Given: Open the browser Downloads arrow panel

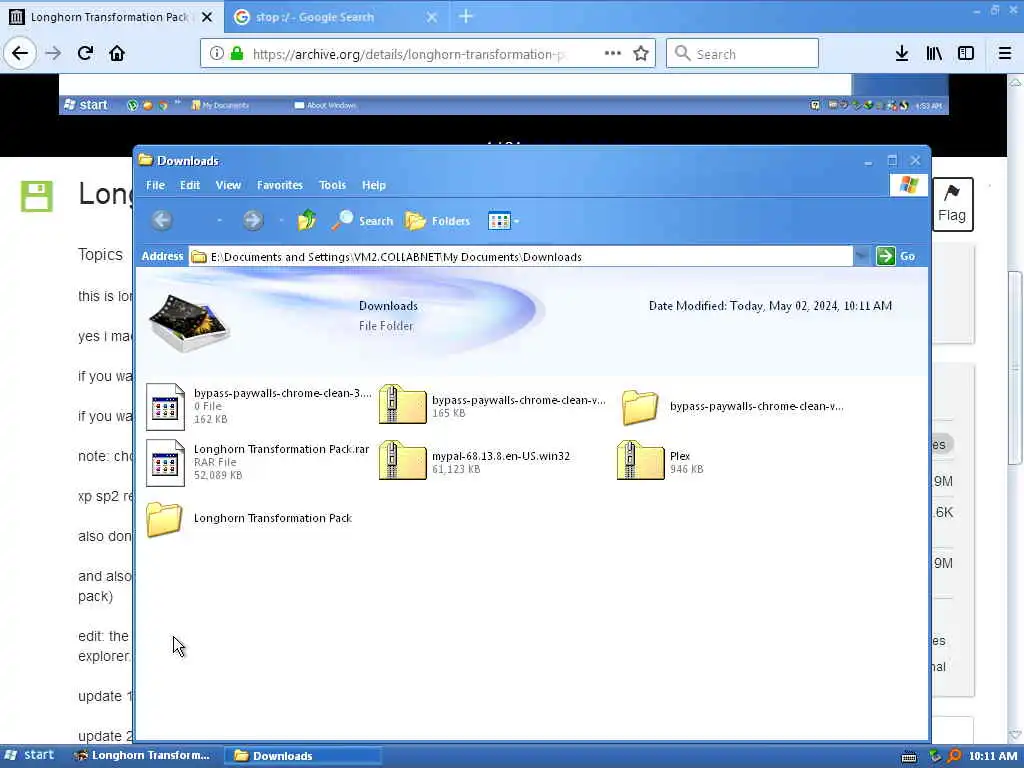Looking at the screenshot, I should click(x=902, y=54).
